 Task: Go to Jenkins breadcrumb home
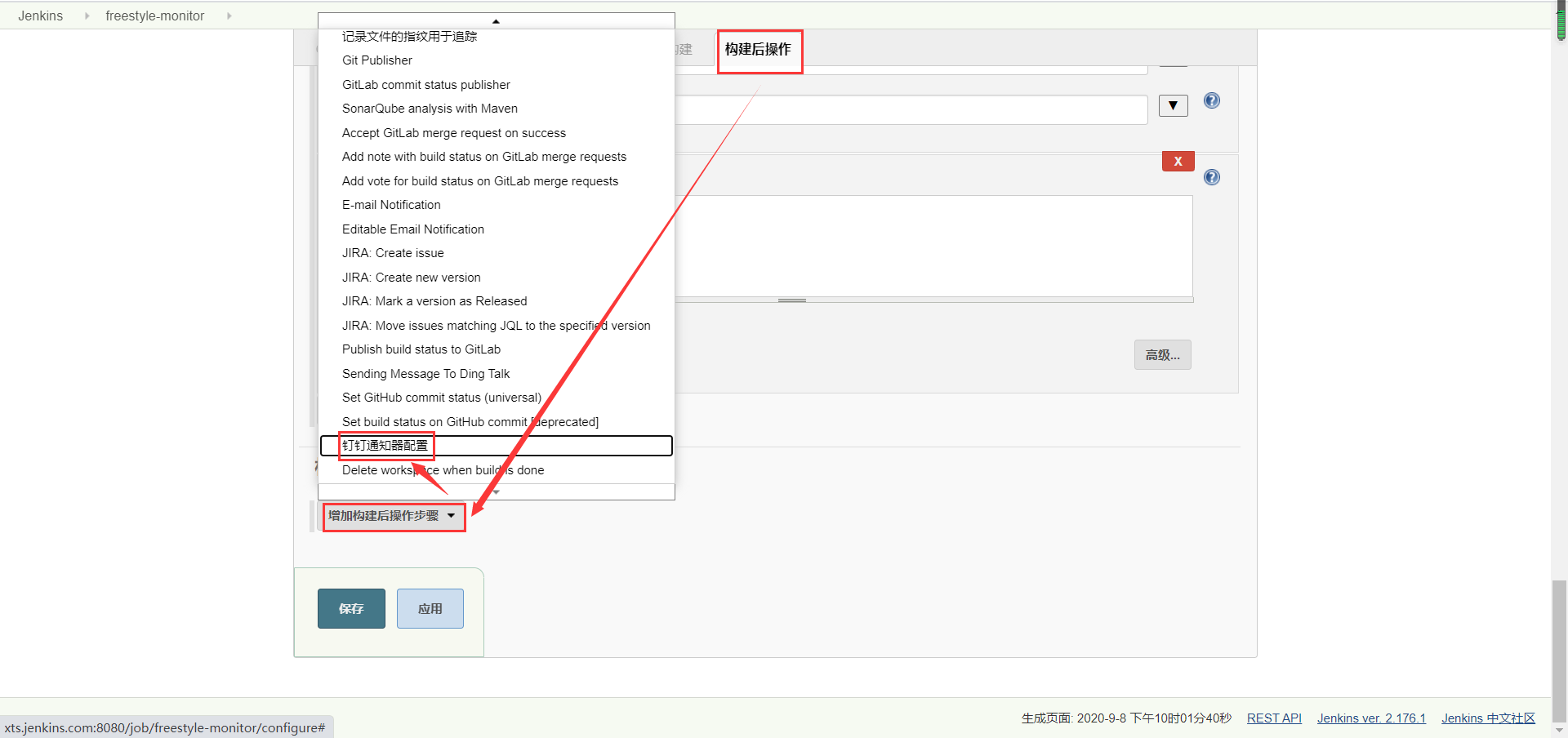point(41,16)
